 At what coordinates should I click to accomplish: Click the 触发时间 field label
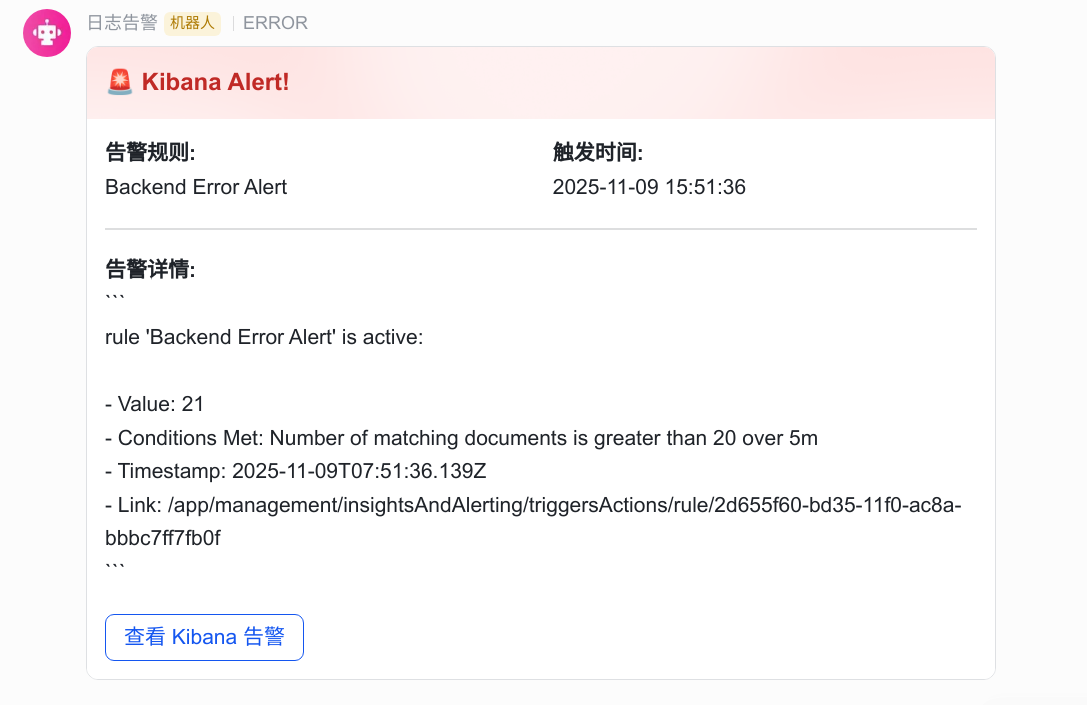click(x=598, y=152)
